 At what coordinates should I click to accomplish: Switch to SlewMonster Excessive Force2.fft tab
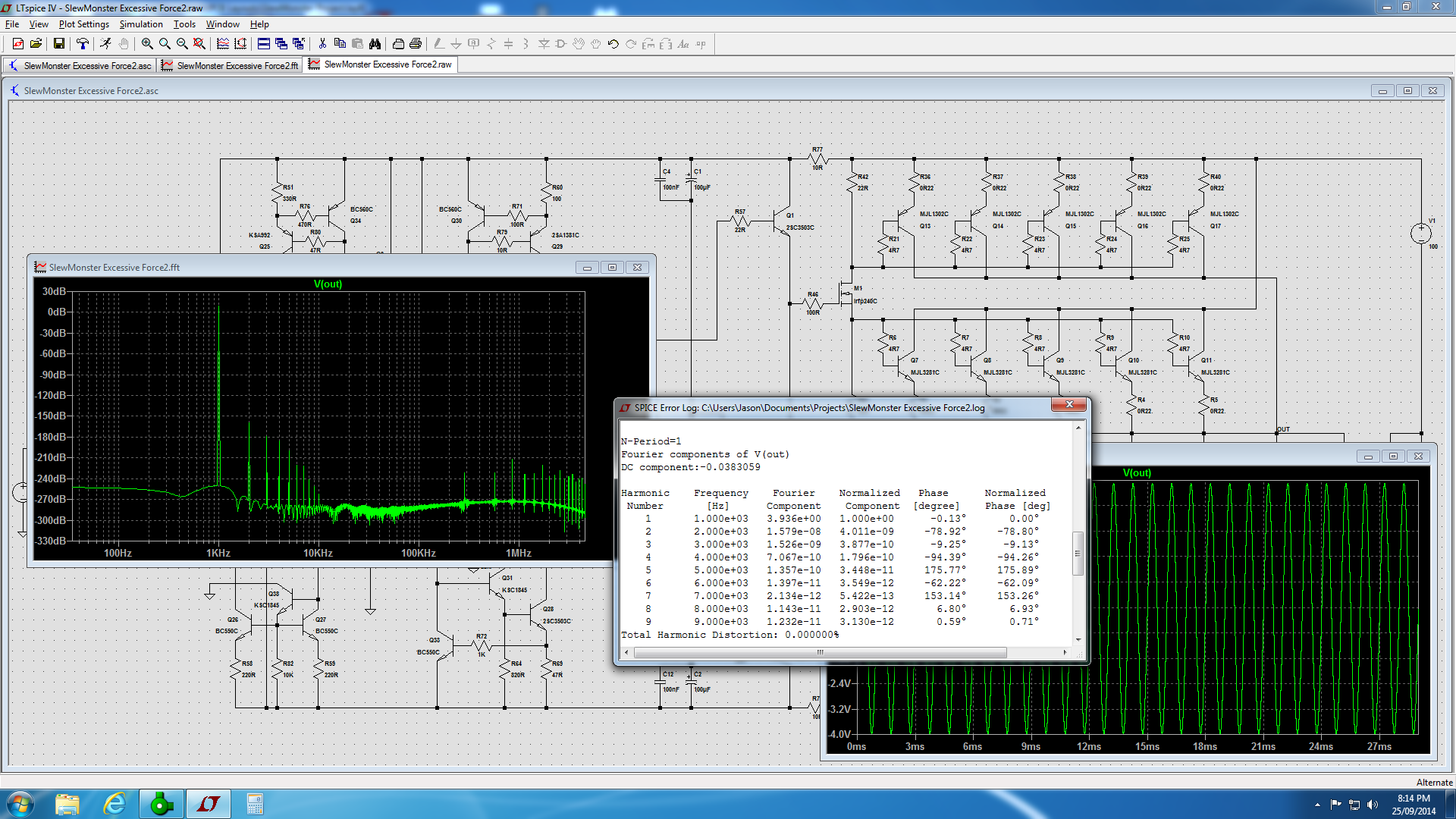[x=230, y=66]
